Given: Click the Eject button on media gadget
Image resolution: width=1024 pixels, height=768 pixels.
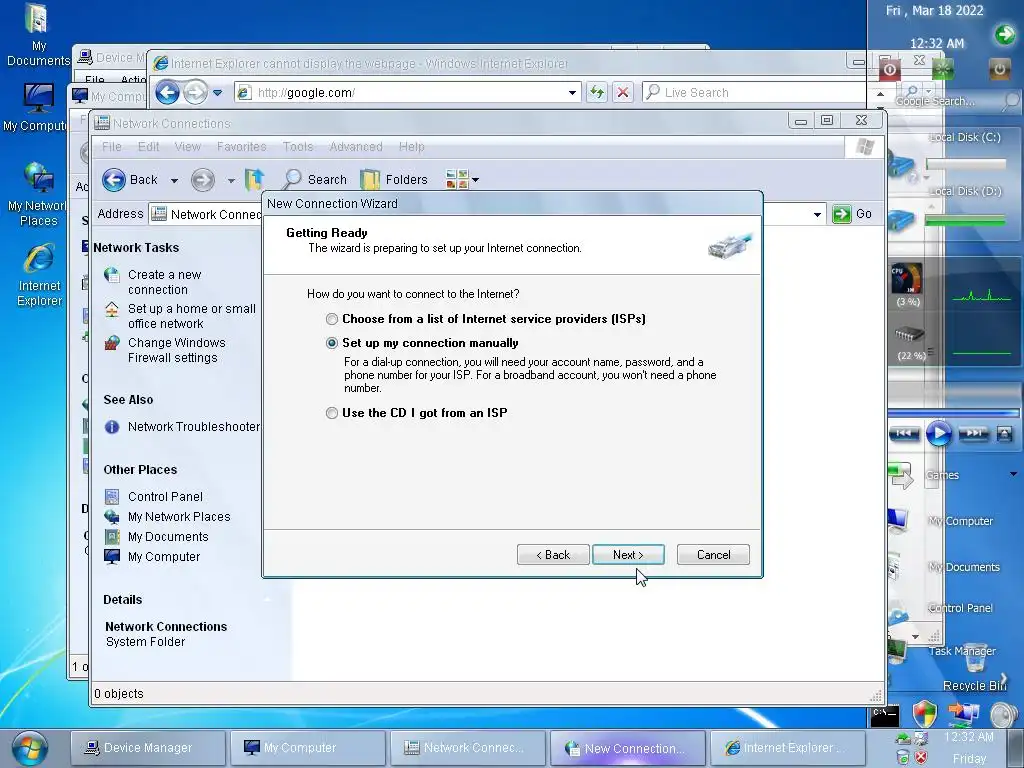Looking at the screenshot, I should click(x=1004, y=433).
